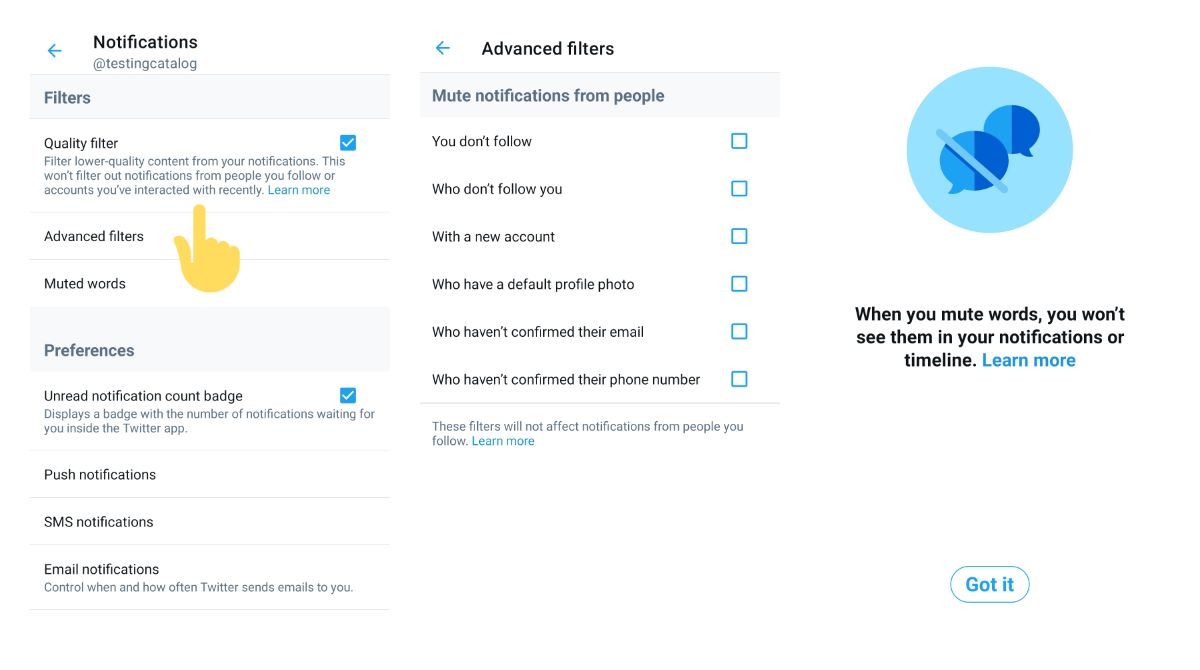Open Learn more under Quality filter
The width and height of the screenshot is (1200, 670).
coord(299,190)
